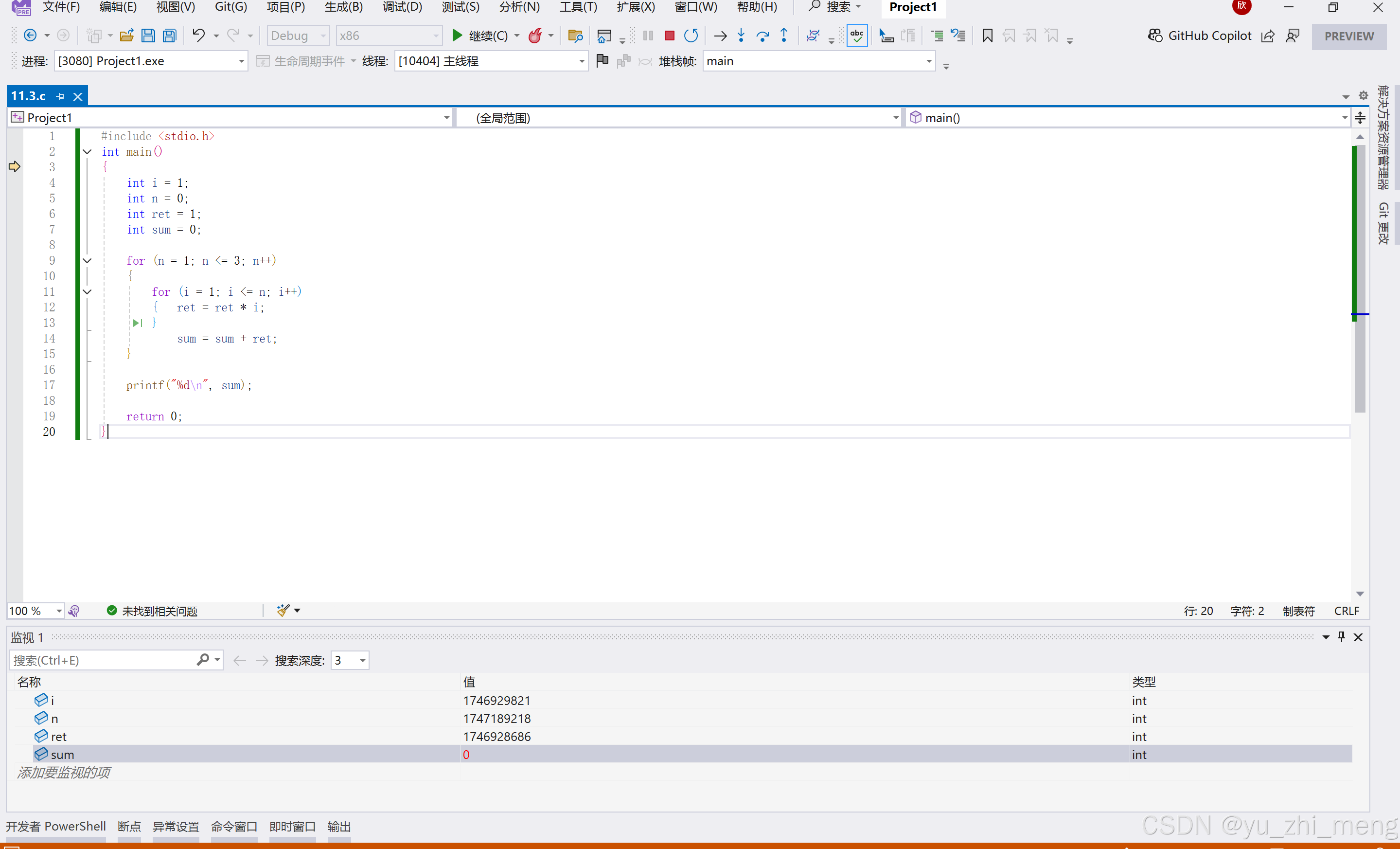Image resolution: width=1400 pixels, height=849 pixels.
Task: Collapse the main() function fold arrow
Action: (87, 152)
